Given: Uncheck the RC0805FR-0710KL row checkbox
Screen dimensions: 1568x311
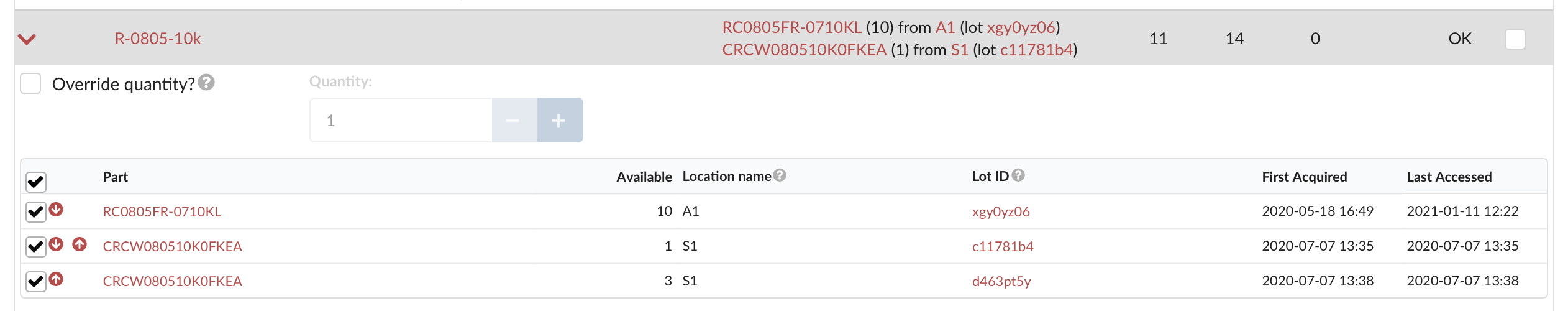Looking at the screenshot, I should pos(36,212).
